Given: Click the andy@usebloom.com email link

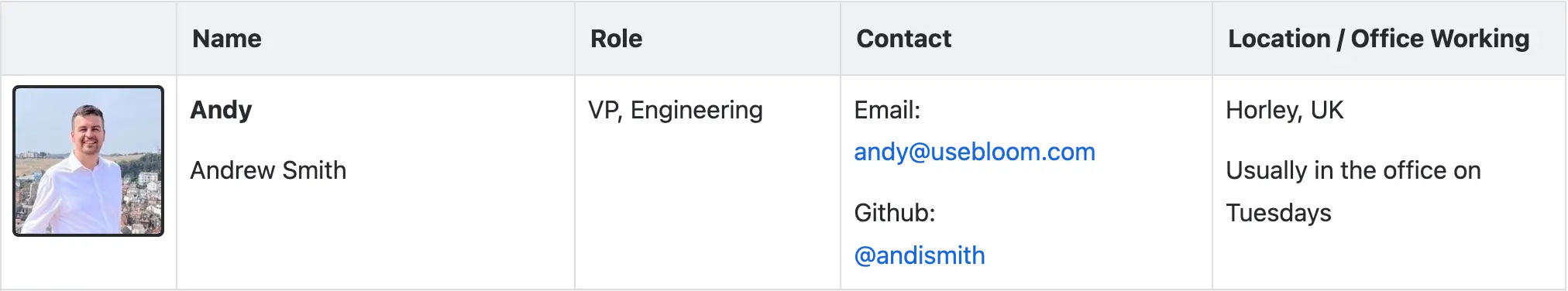Looking at the screenshot, I should [975, 152].
